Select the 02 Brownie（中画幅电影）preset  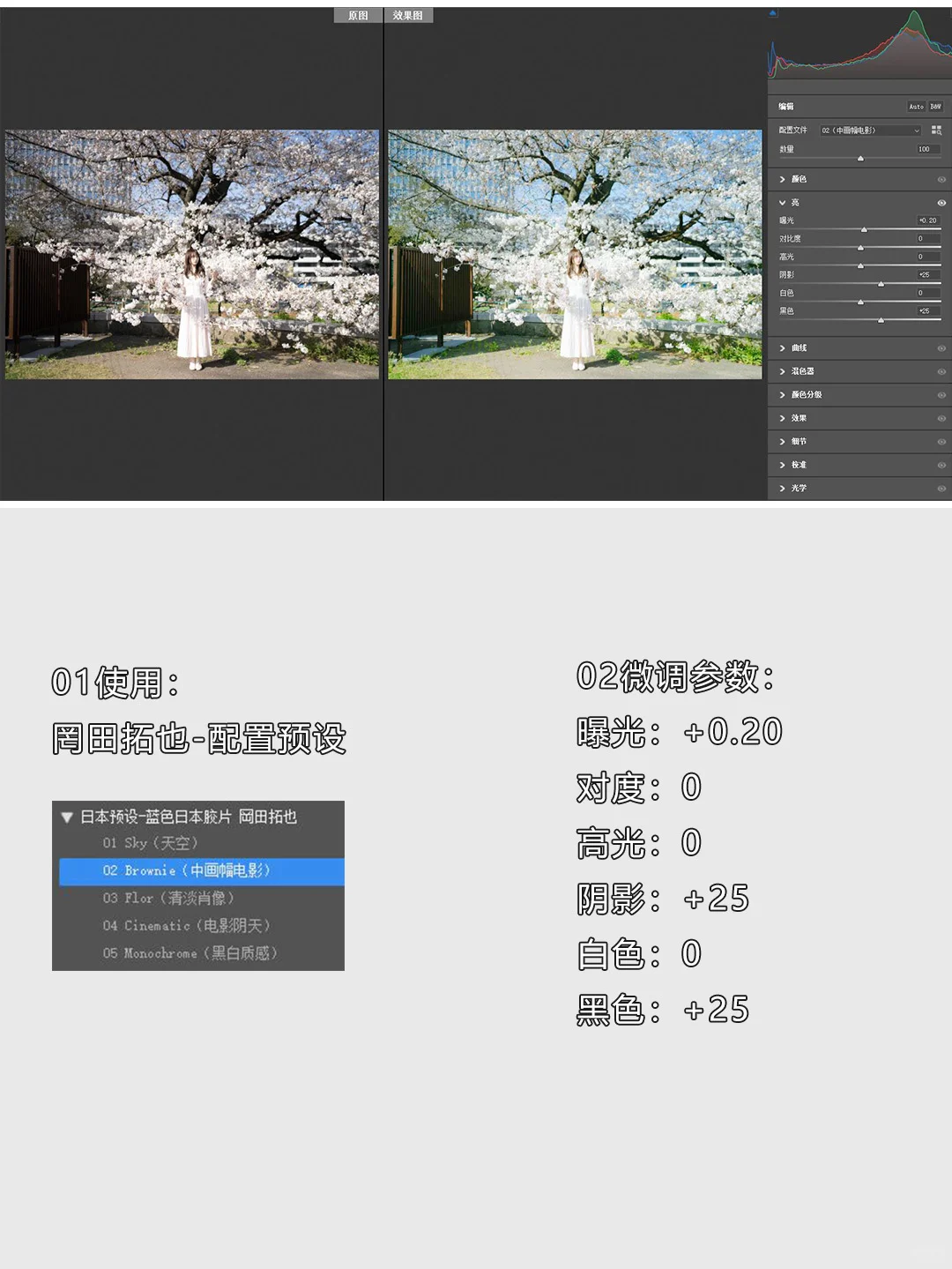[x=201, y=871]
